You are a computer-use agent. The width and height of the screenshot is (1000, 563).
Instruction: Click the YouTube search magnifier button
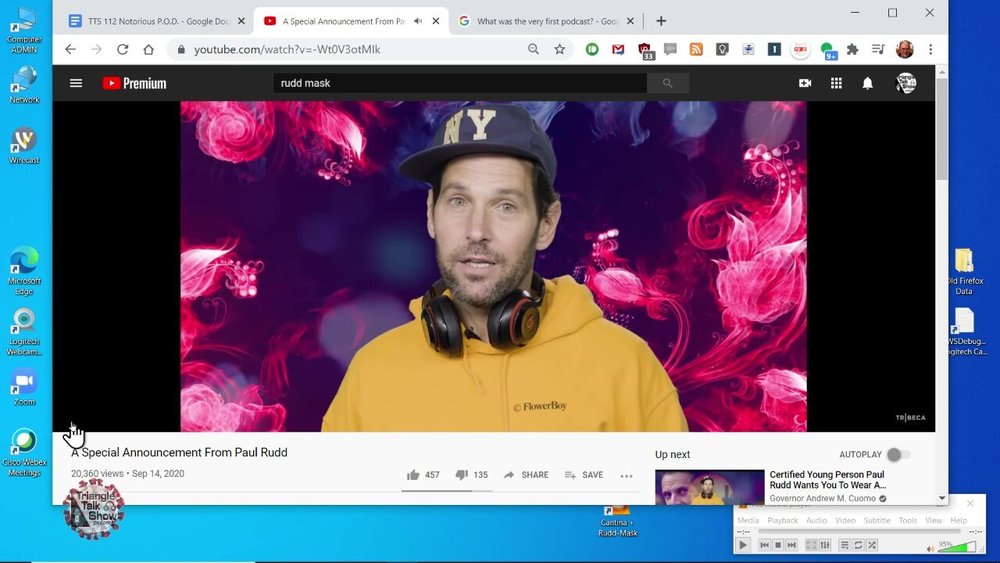668,83
